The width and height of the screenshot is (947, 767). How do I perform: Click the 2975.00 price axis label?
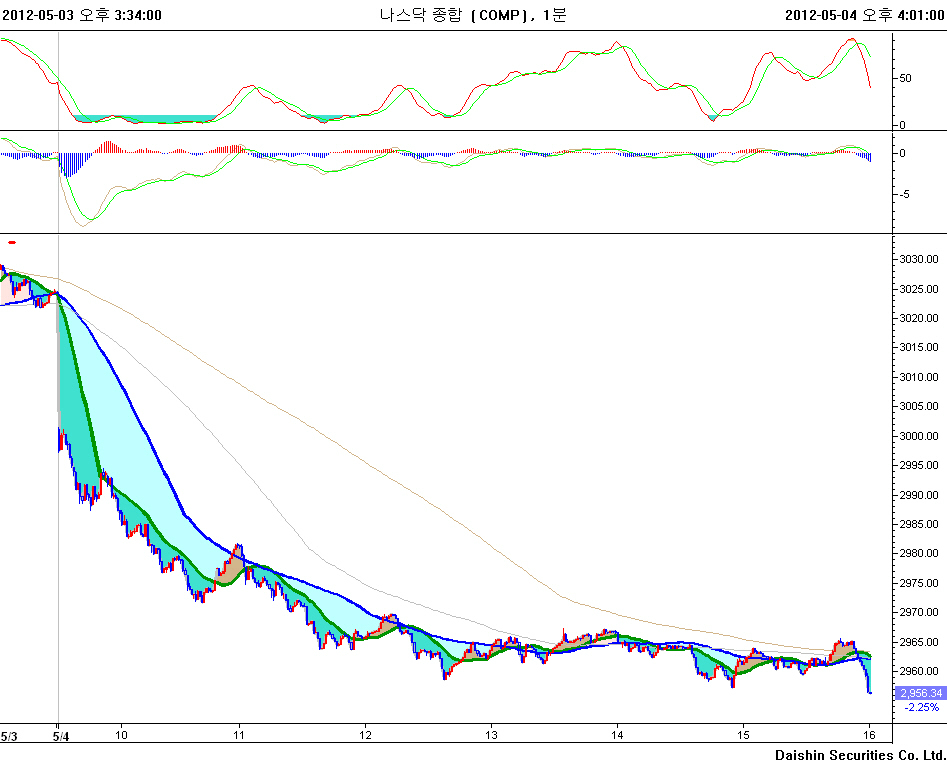click(919, 583)
